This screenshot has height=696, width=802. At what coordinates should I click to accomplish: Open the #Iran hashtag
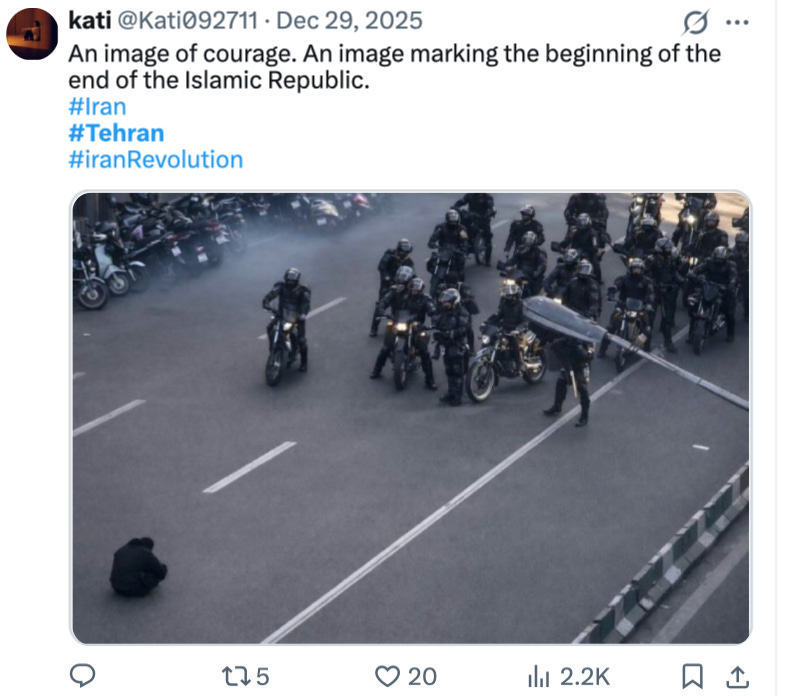pyautogui.click(x=95, y=107)
